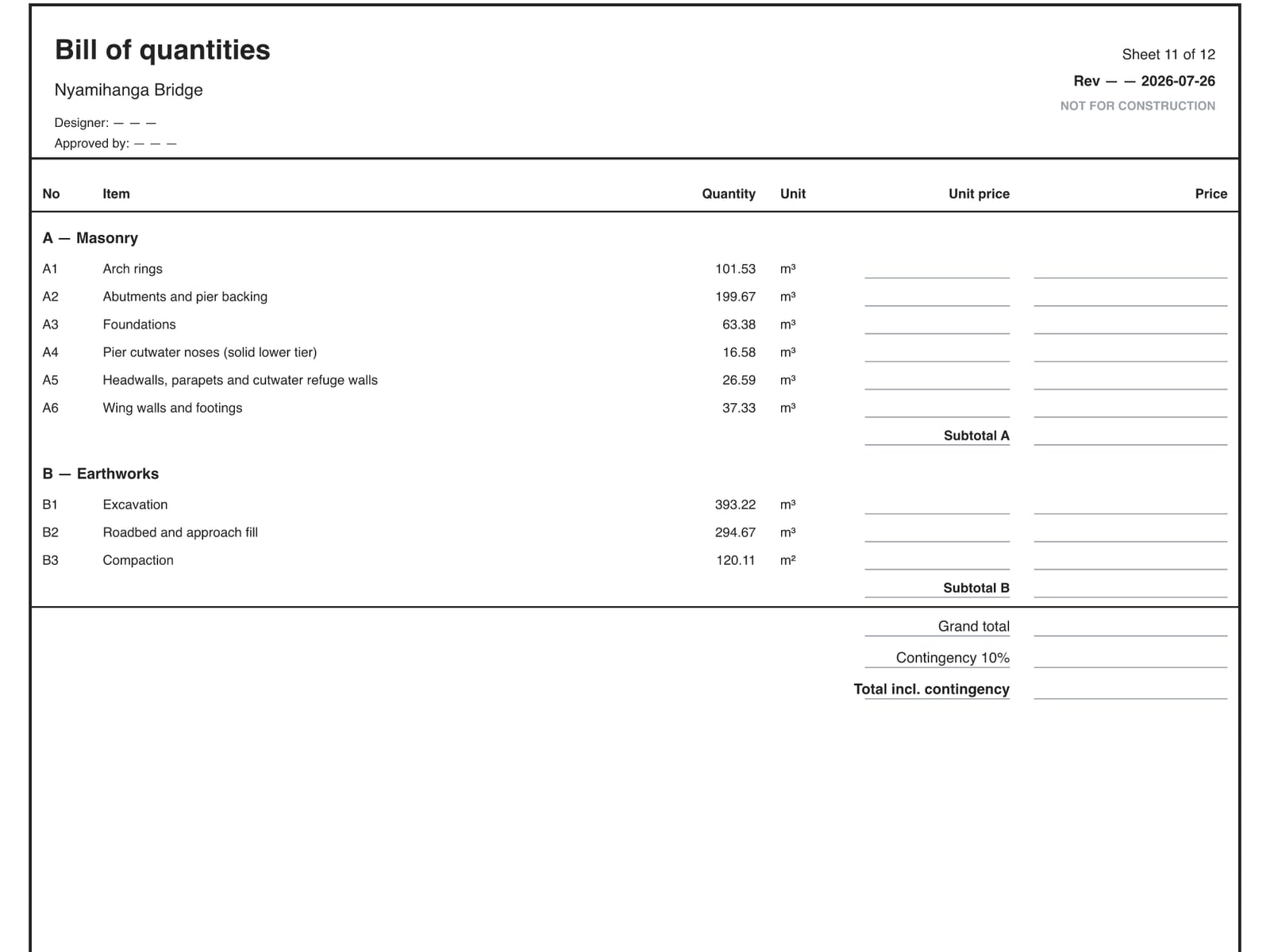Click the 'Item' column header
The width and height of the screenshot is (1270, 952).
(116, 194)
